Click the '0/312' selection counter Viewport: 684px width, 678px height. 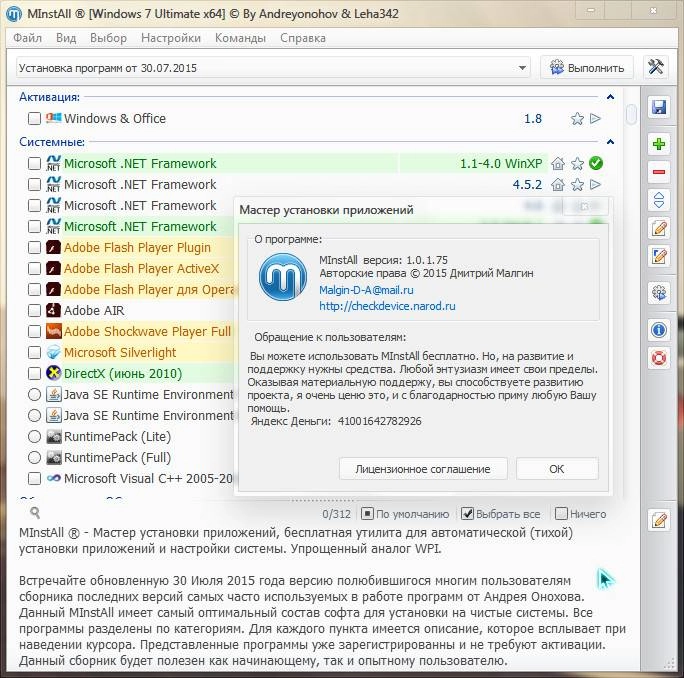tap(336, 514)
